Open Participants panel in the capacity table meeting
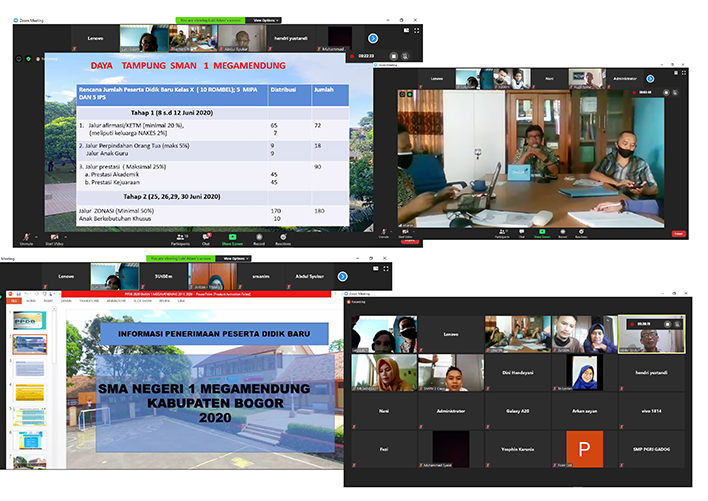This screenshot has height=501, width=708. click(x=180, y=239)
